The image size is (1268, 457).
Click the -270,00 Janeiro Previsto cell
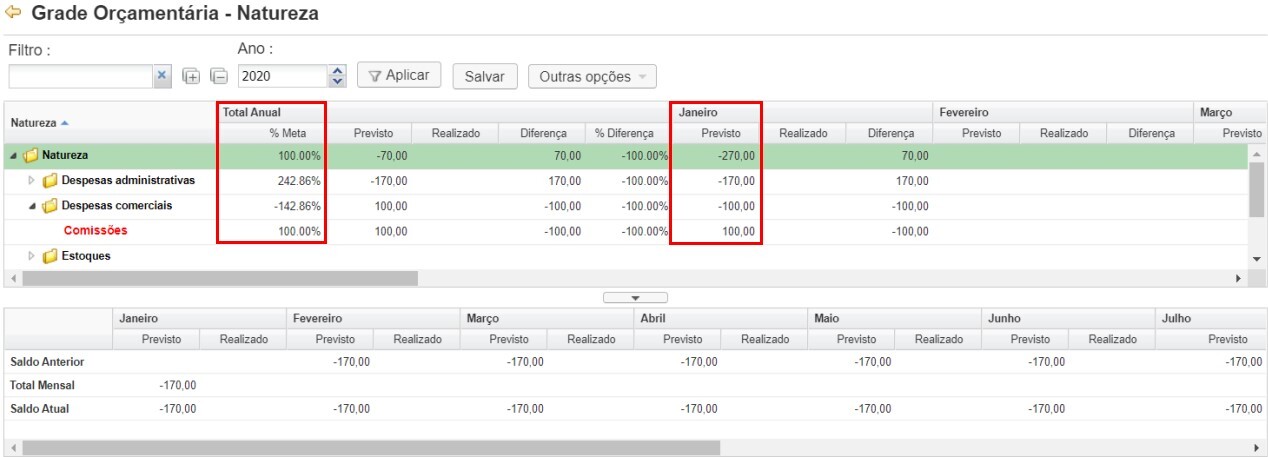[716, 156]
